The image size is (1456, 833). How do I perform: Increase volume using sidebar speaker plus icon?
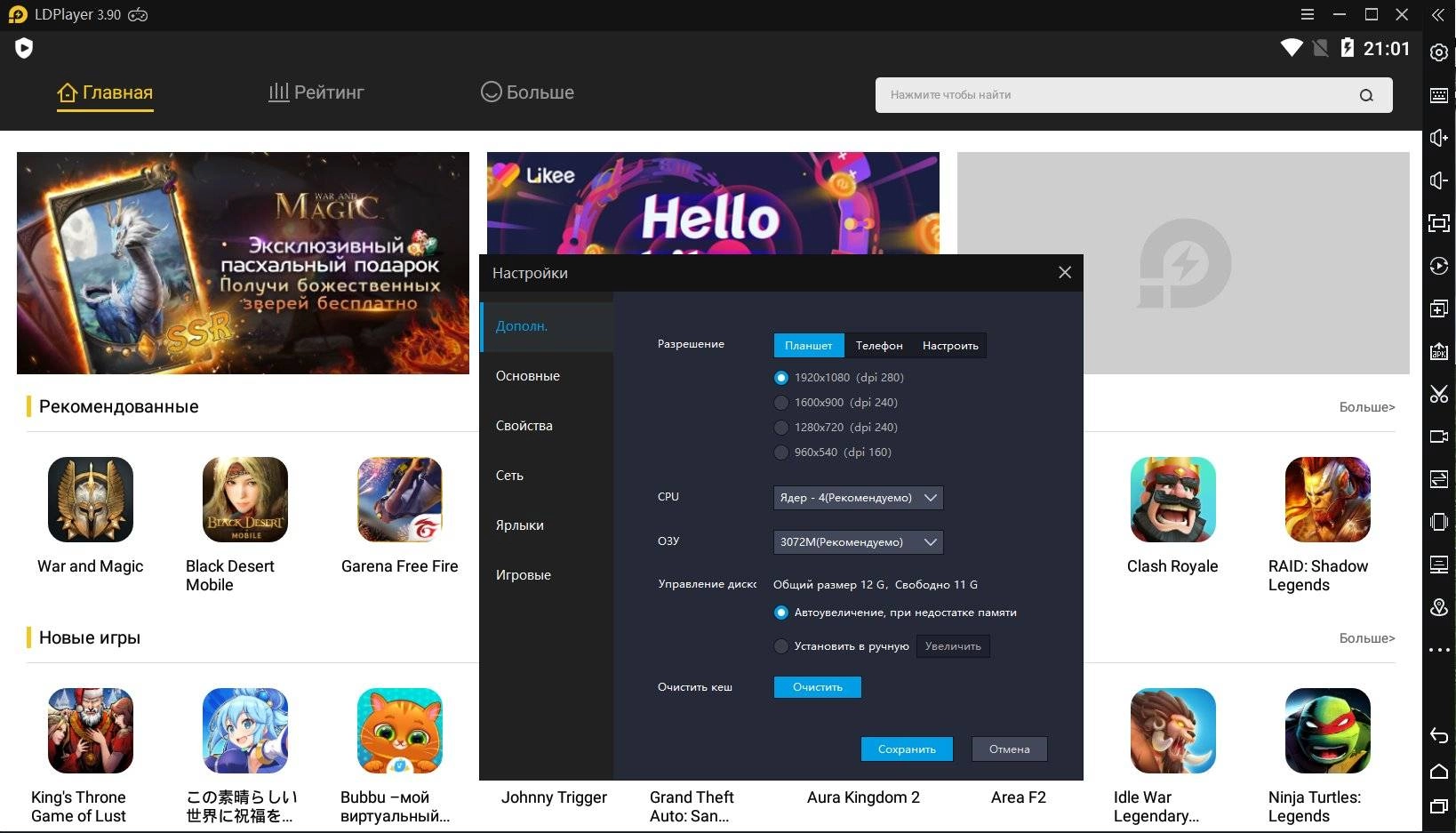(1438, 138)
